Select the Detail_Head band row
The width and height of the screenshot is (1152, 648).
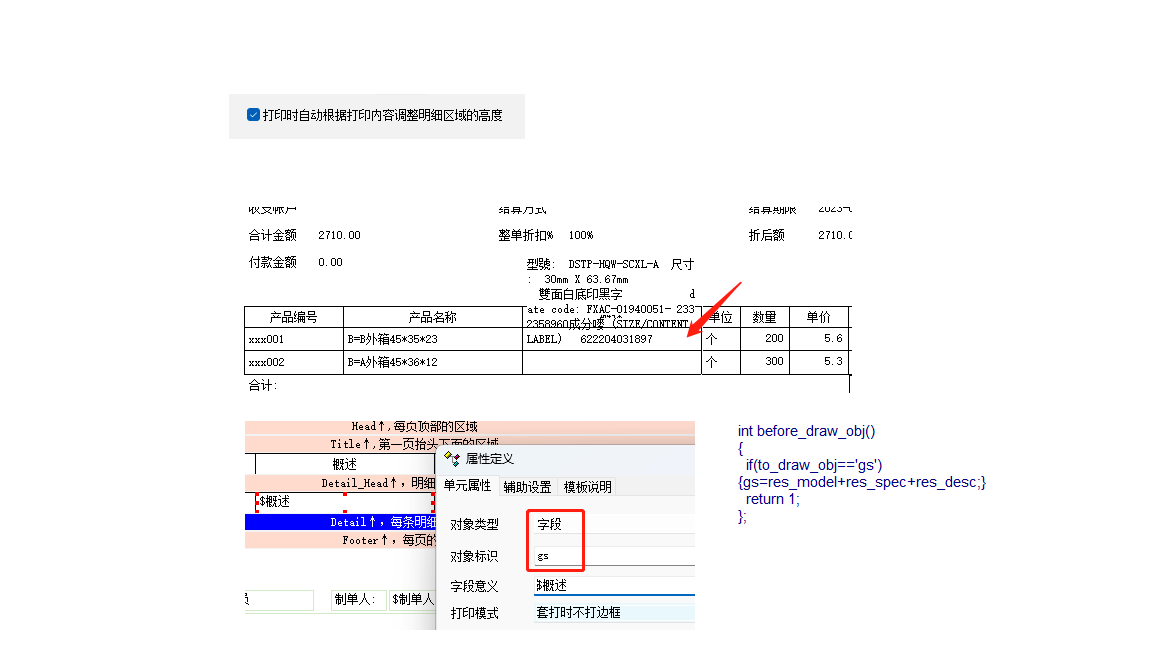340,483
